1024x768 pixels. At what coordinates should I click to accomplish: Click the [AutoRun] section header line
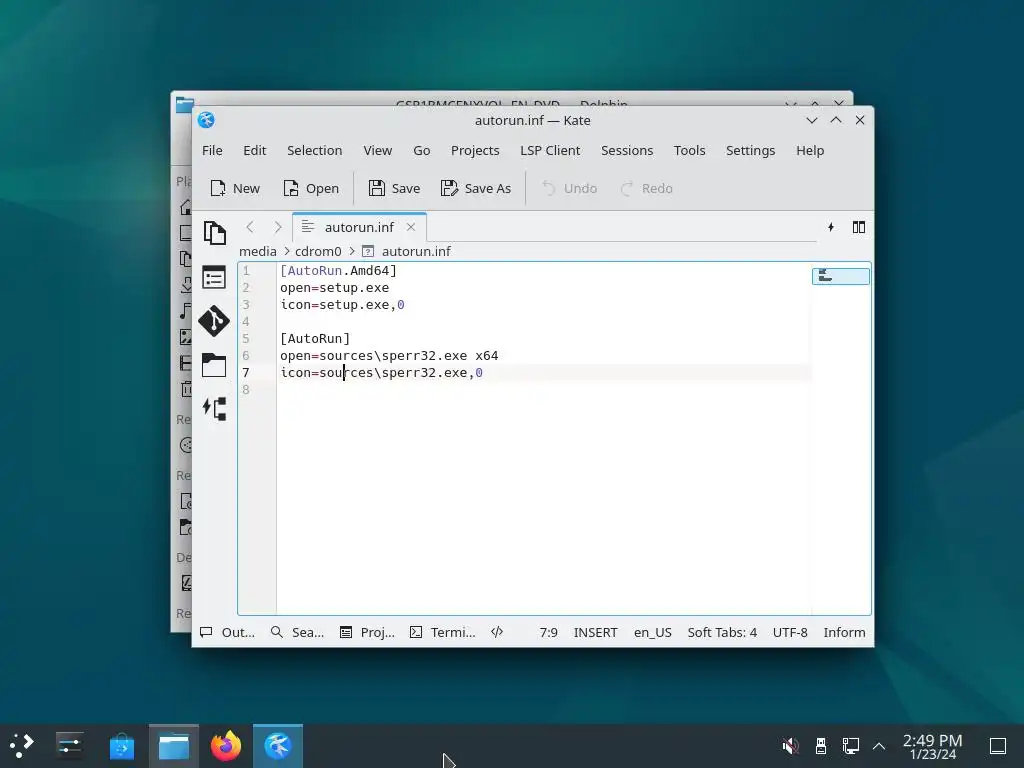(315, 338)
